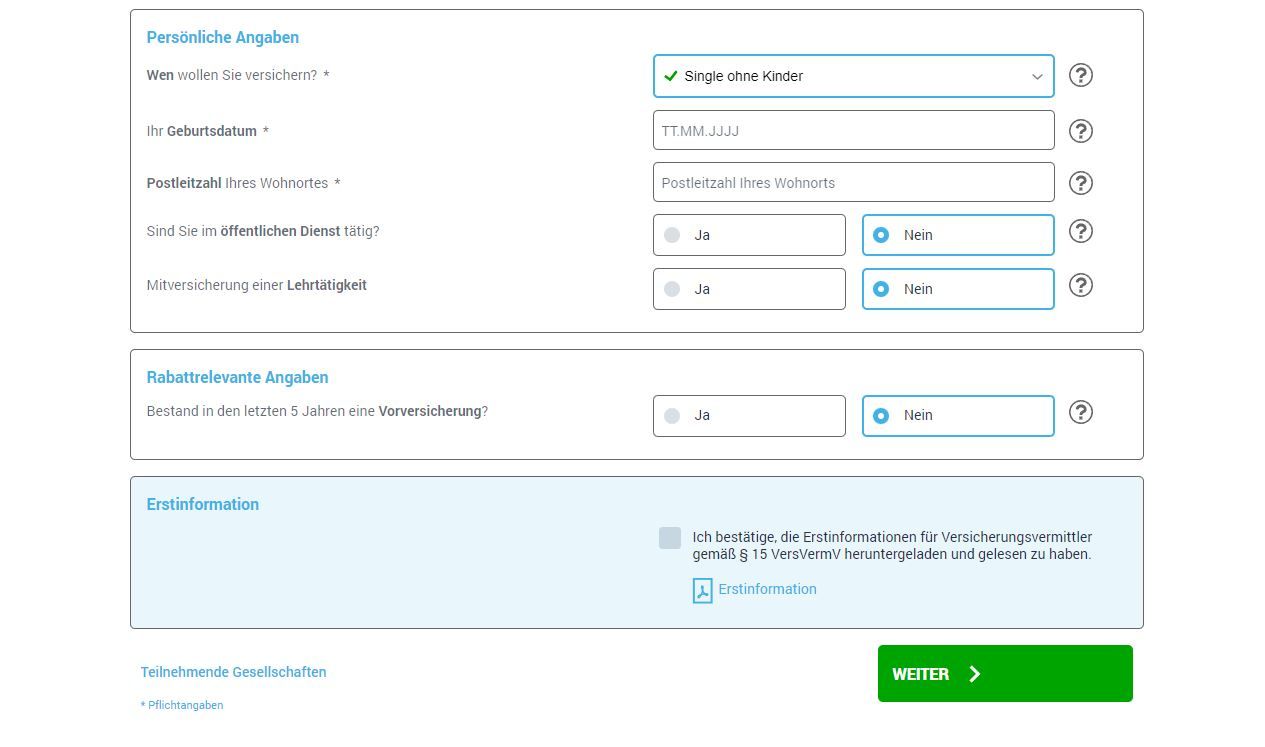Click the Erstinformation download link
1265x747 pixels.
pyautogui.click(x=767, y=589)
